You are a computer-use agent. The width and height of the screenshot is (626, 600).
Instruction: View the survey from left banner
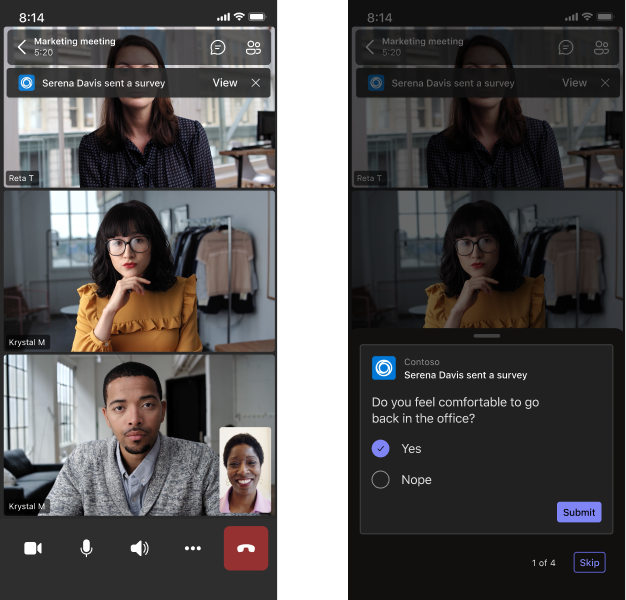coord(225,83)
